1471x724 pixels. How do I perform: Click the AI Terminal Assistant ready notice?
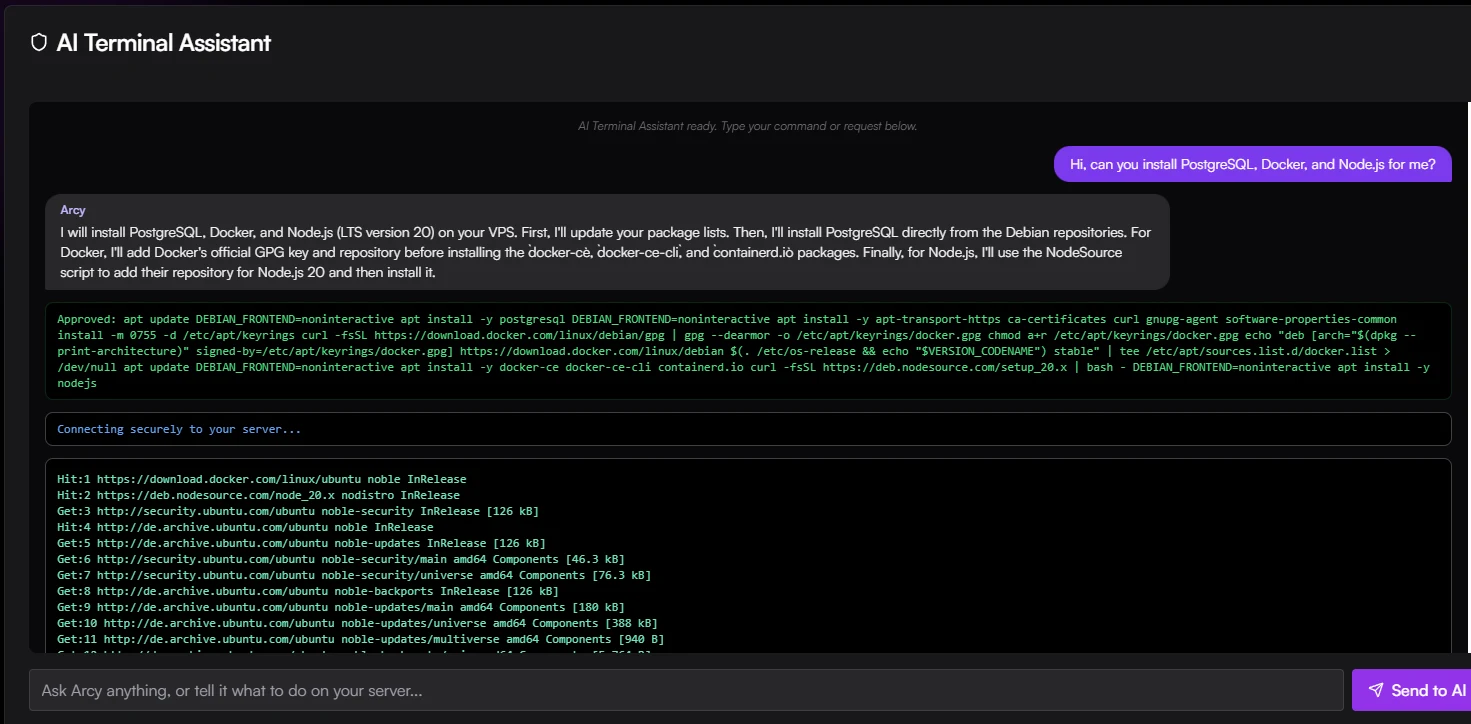click(748, 126)
